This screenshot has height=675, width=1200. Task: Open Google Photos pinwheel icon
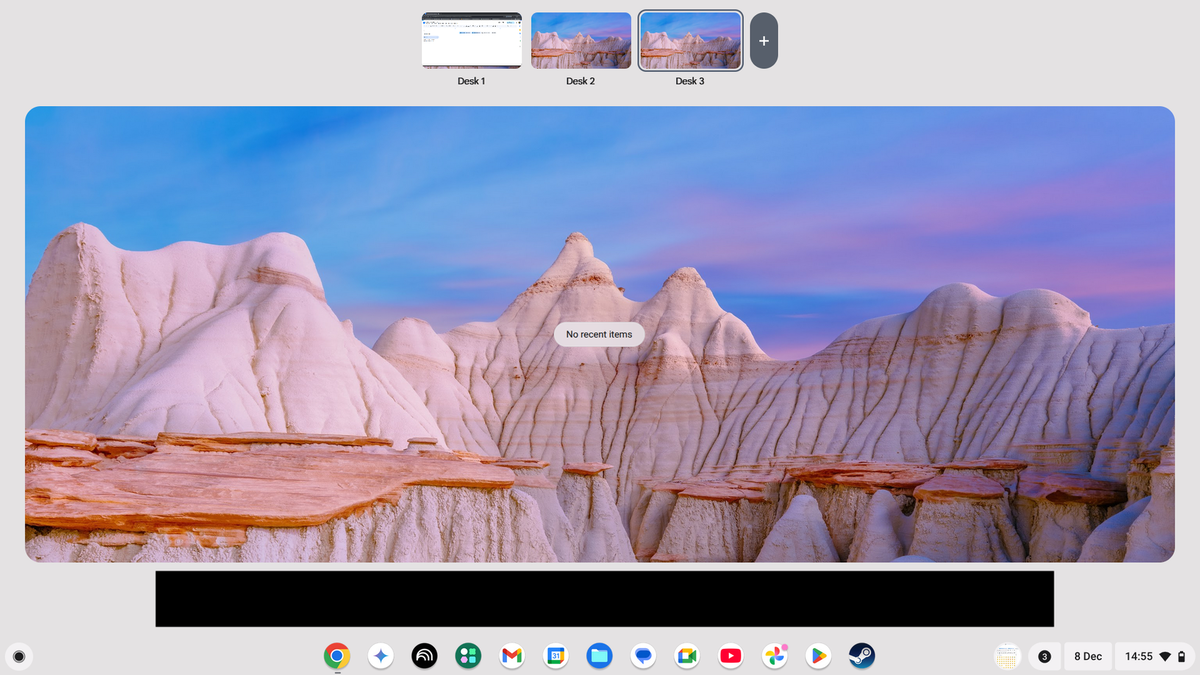[x=774, y=656]
